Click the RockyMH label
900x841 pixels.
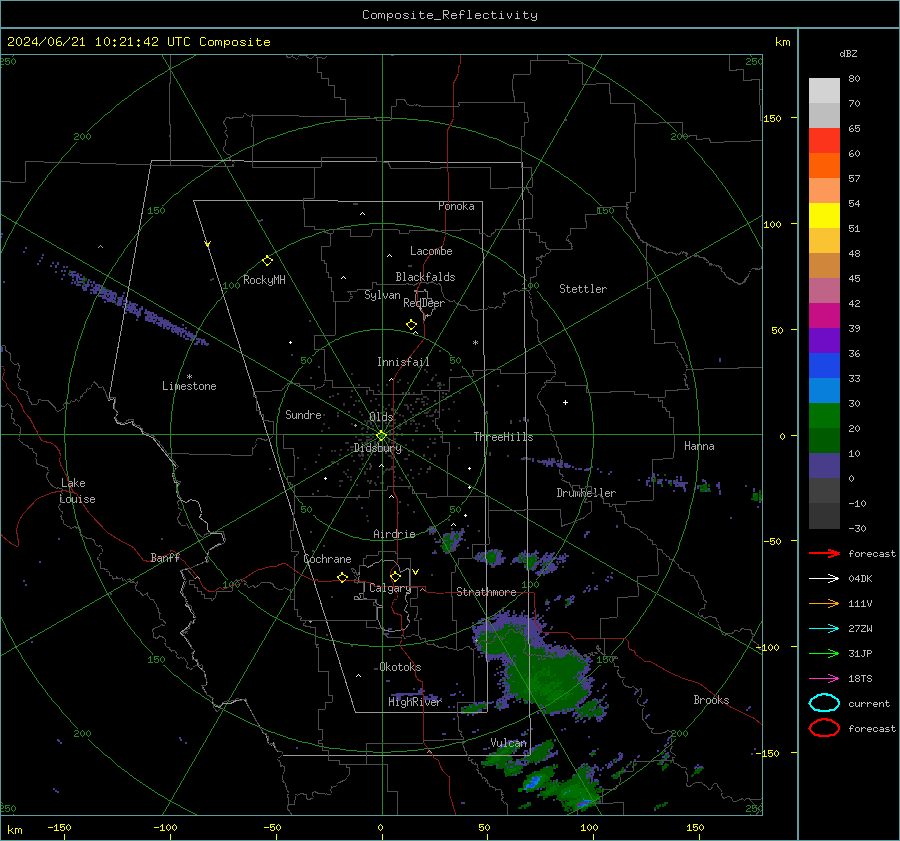coord(264,280)
